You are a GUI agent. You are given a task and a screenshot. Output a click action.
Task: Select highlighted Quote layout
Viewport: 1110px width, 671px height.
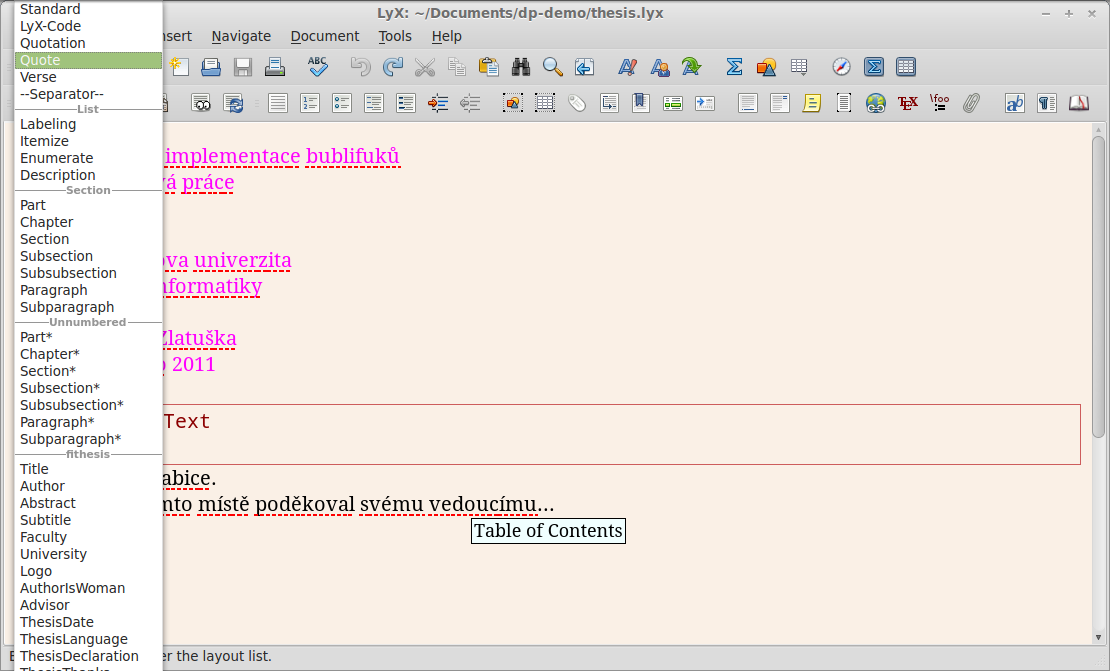tap(88, 60)
